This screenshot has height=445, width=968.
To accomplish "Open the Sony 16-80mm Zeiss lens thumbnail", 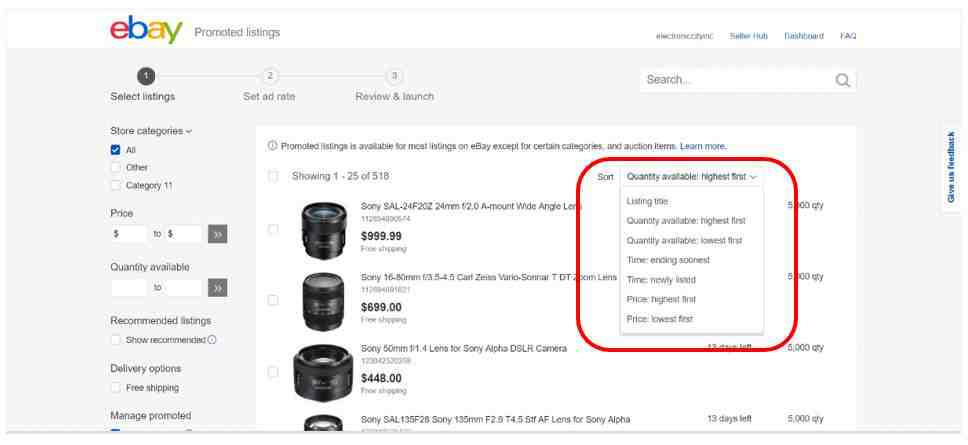I will 322,297.
